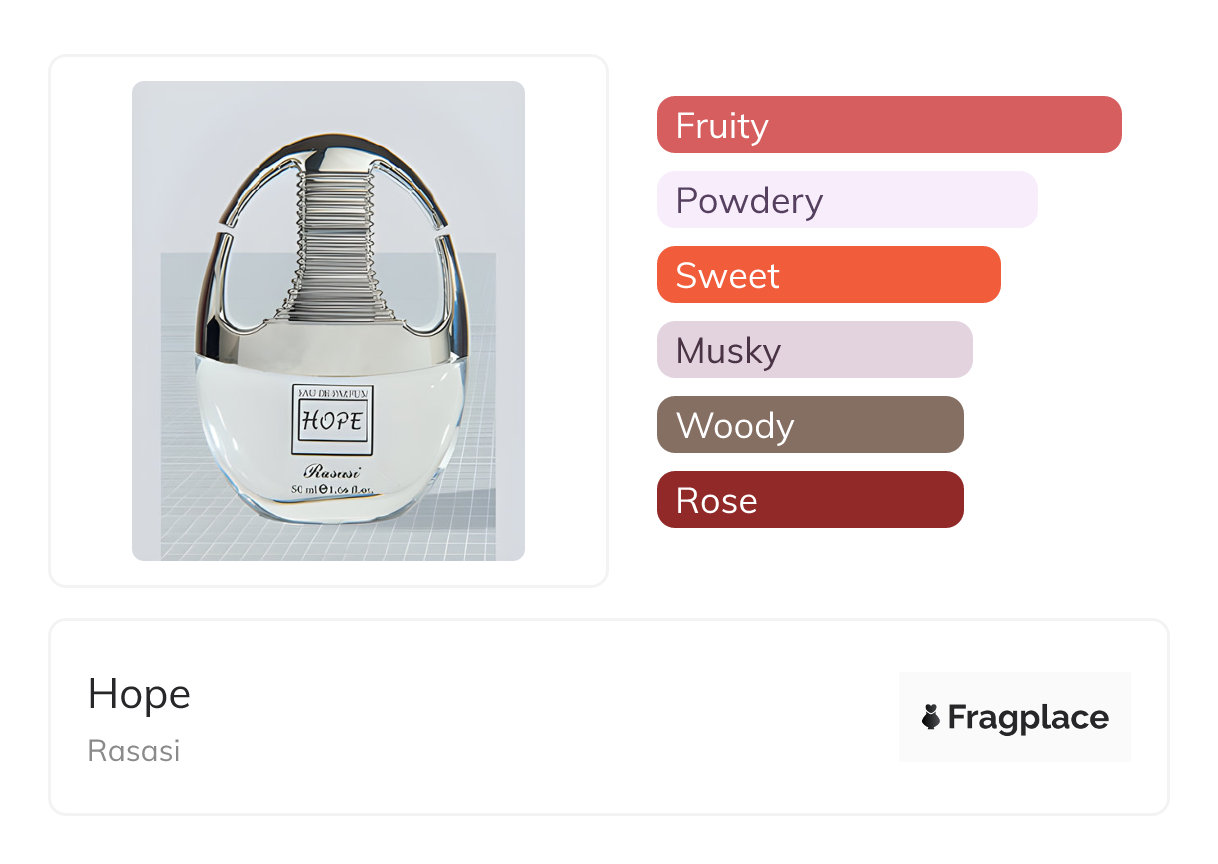This screenshot has height=864, width=1218.
Task: Click the Fragplace brand wordmark
Action: coord(1028,717)
